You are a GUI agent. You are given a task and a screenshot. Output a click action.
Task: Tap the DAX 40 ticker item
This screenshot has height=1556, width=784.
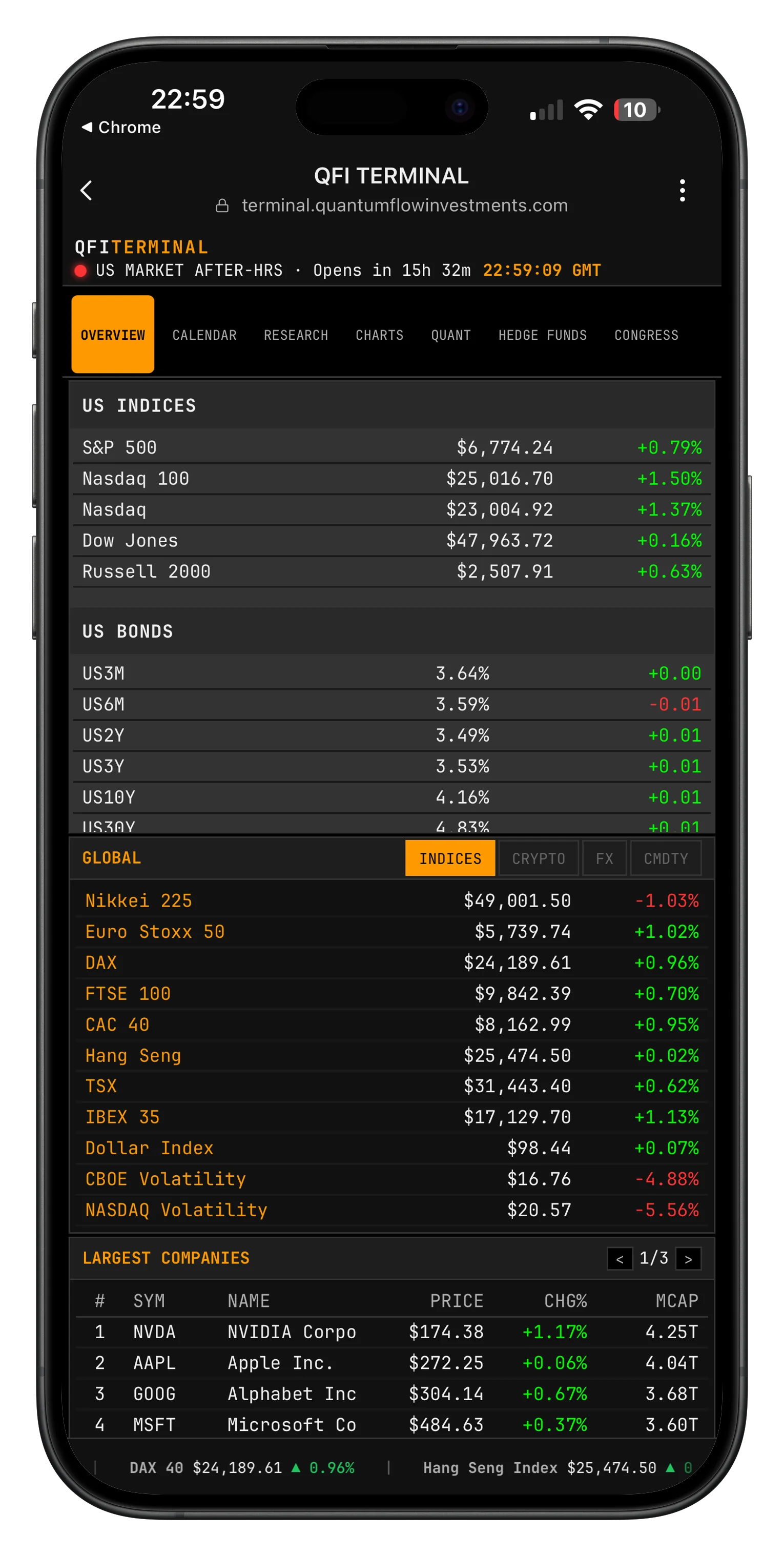[241, 1468]
